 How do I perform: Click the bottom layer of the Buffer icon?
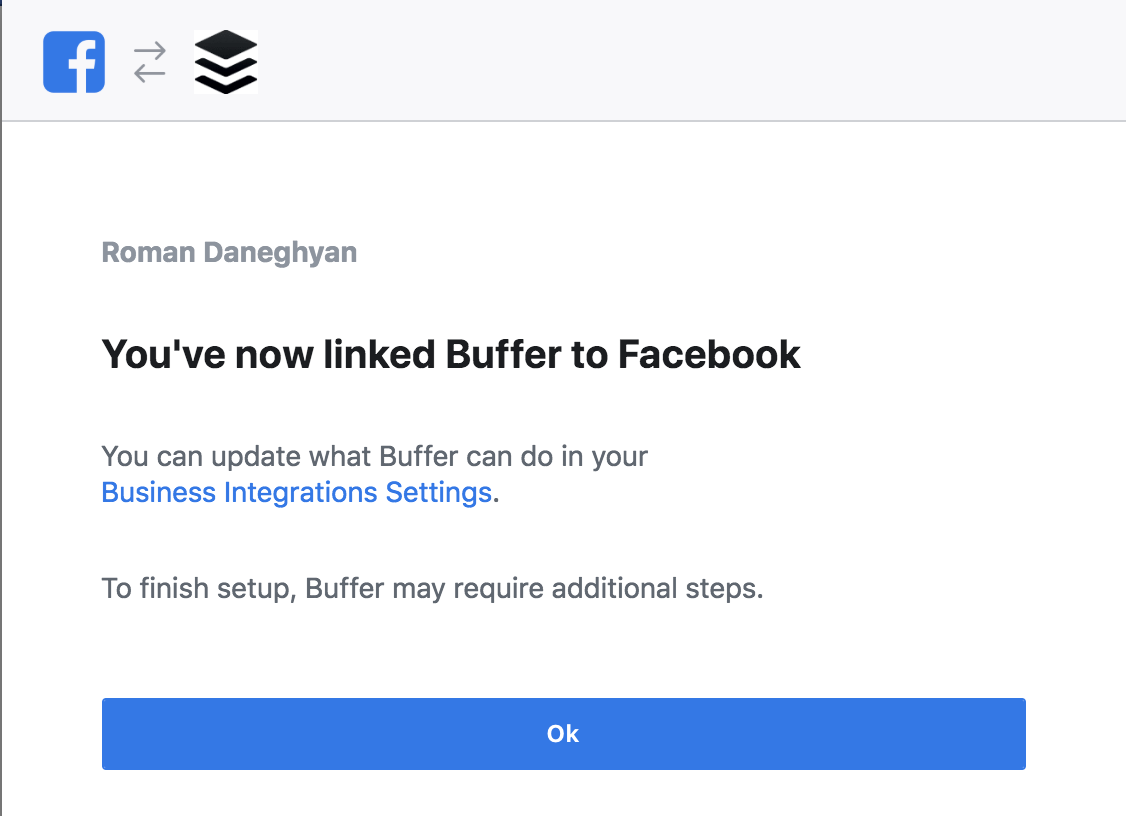pyautogui.click(x=225, y=83)
